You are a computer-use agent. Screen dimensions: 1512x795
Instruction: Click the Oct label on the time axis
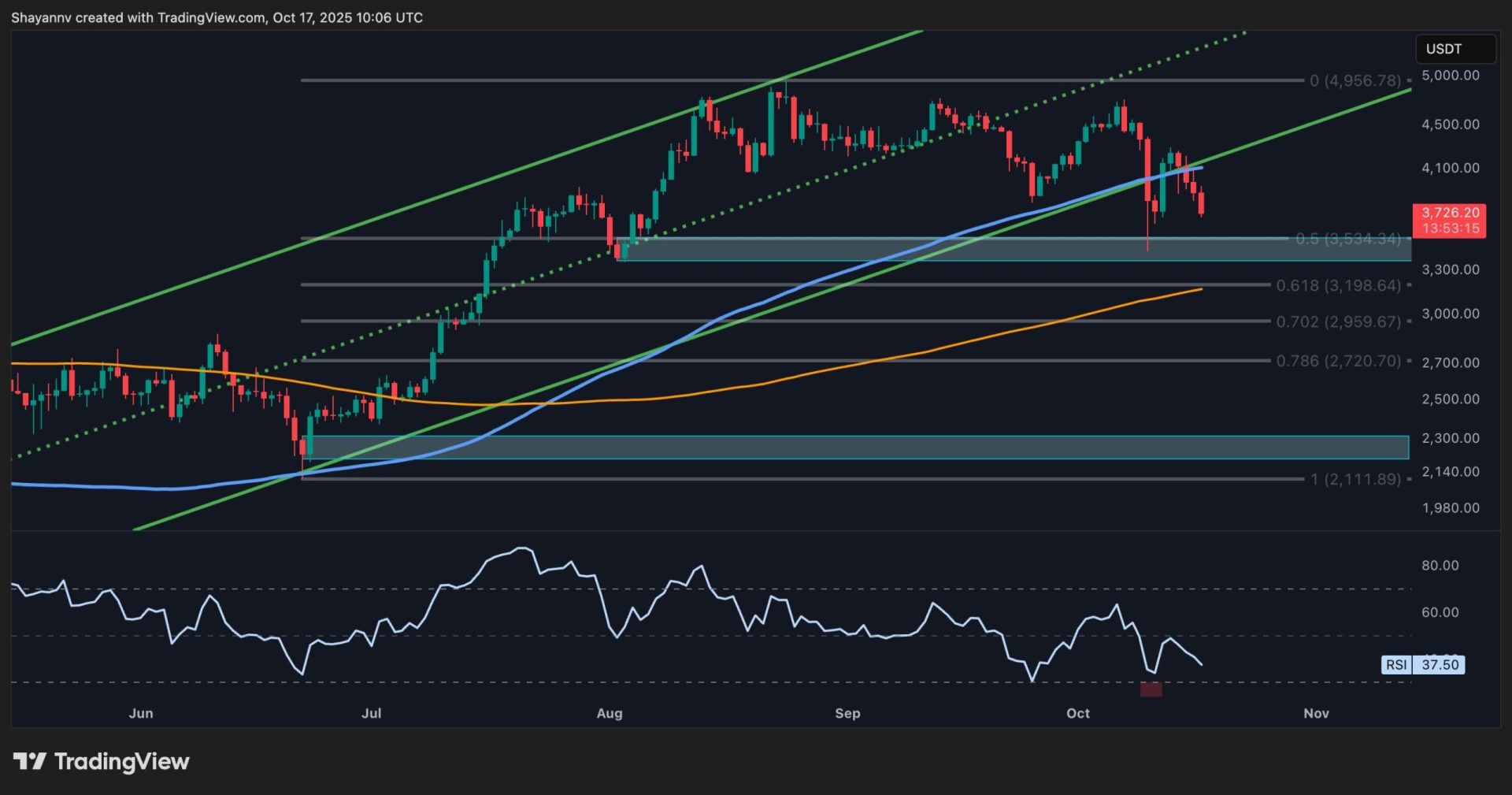tap(1078, 713)
